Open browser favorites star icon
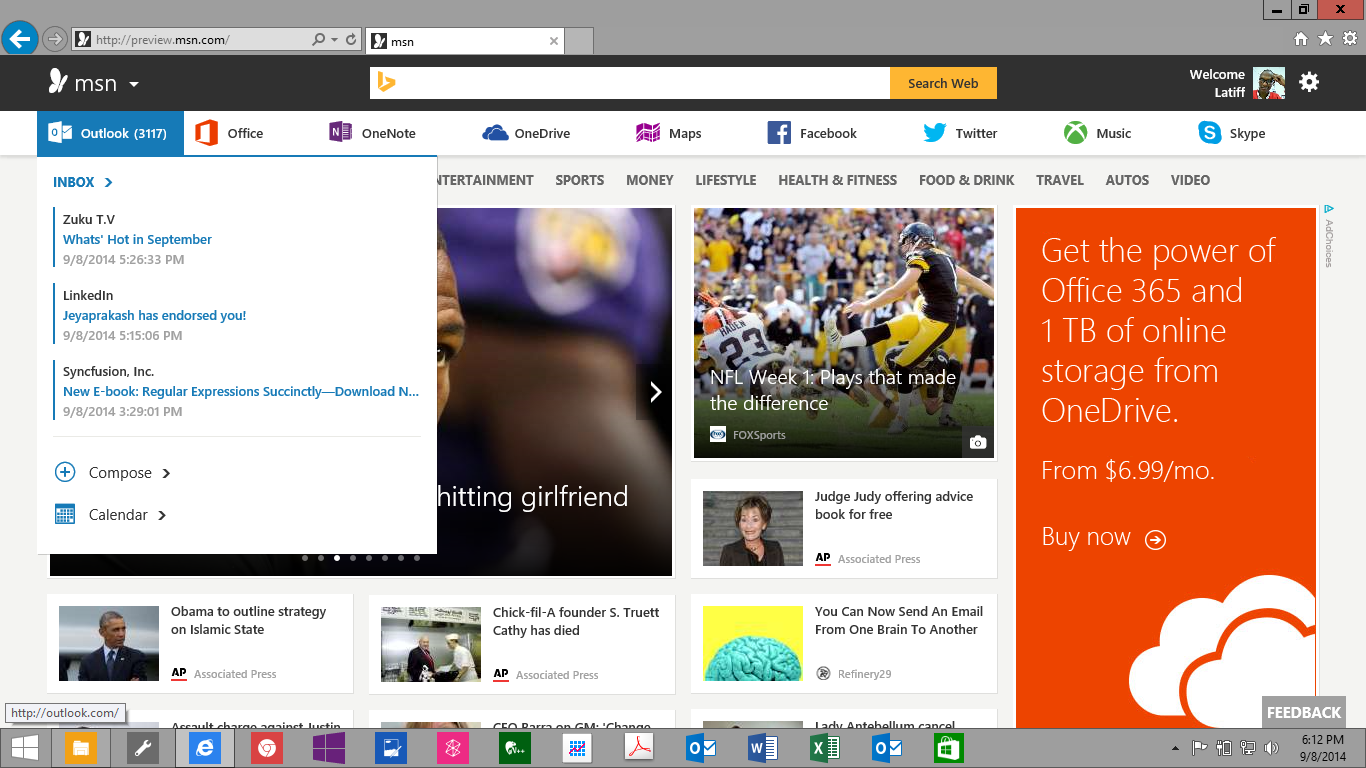 pos(1326,39)
